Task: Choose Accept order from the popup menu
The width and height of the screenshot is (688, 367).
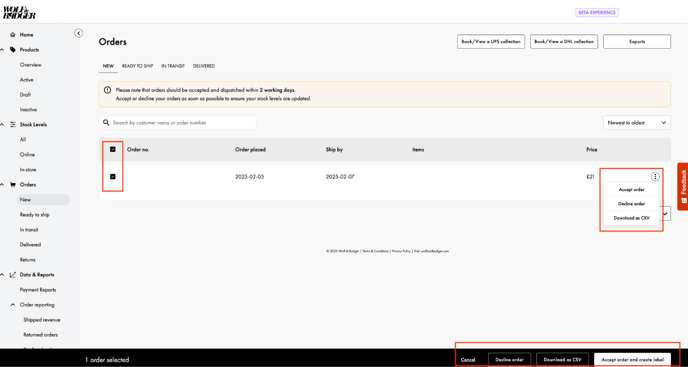Action: [631, 190]
